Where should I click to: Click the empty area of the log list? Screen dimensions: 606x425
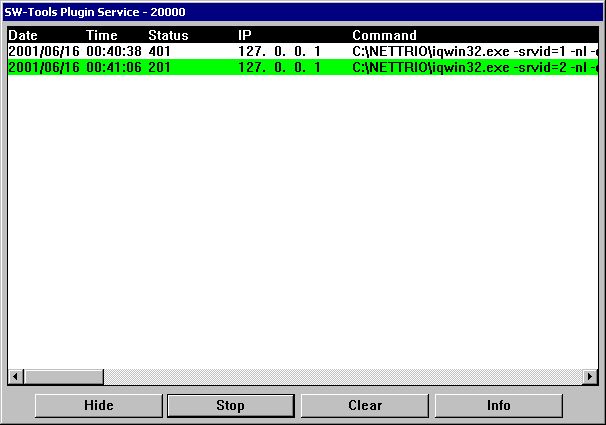point(300,220)
